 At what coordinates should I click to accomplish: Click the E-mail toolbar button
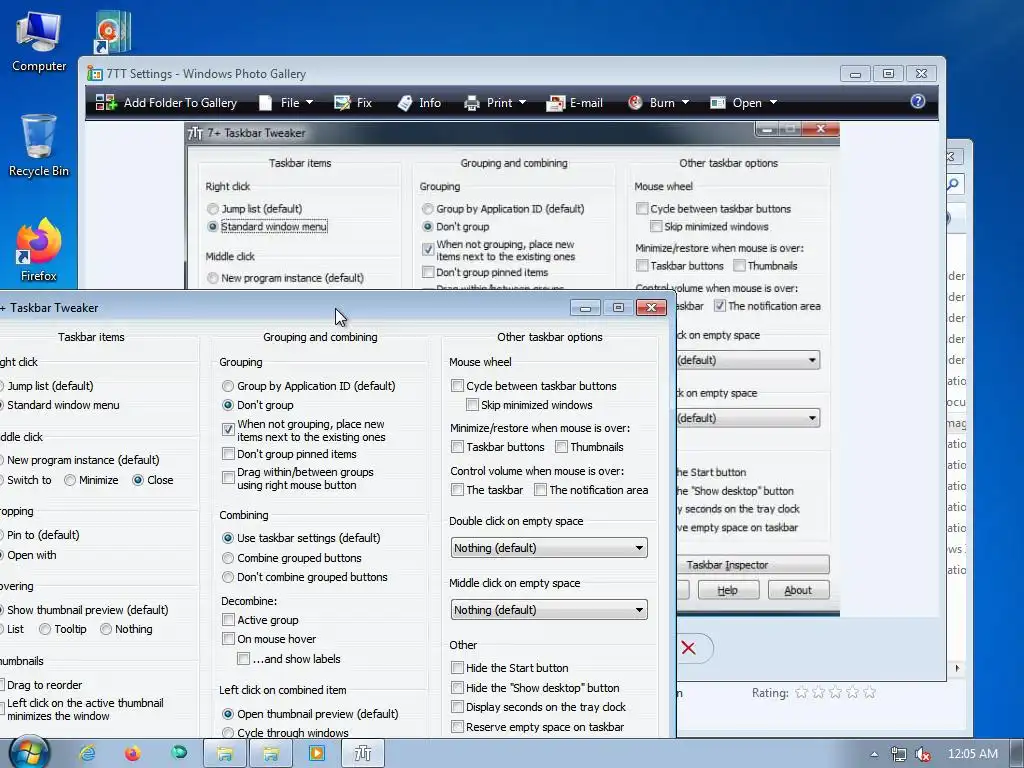tap(575, 103)
